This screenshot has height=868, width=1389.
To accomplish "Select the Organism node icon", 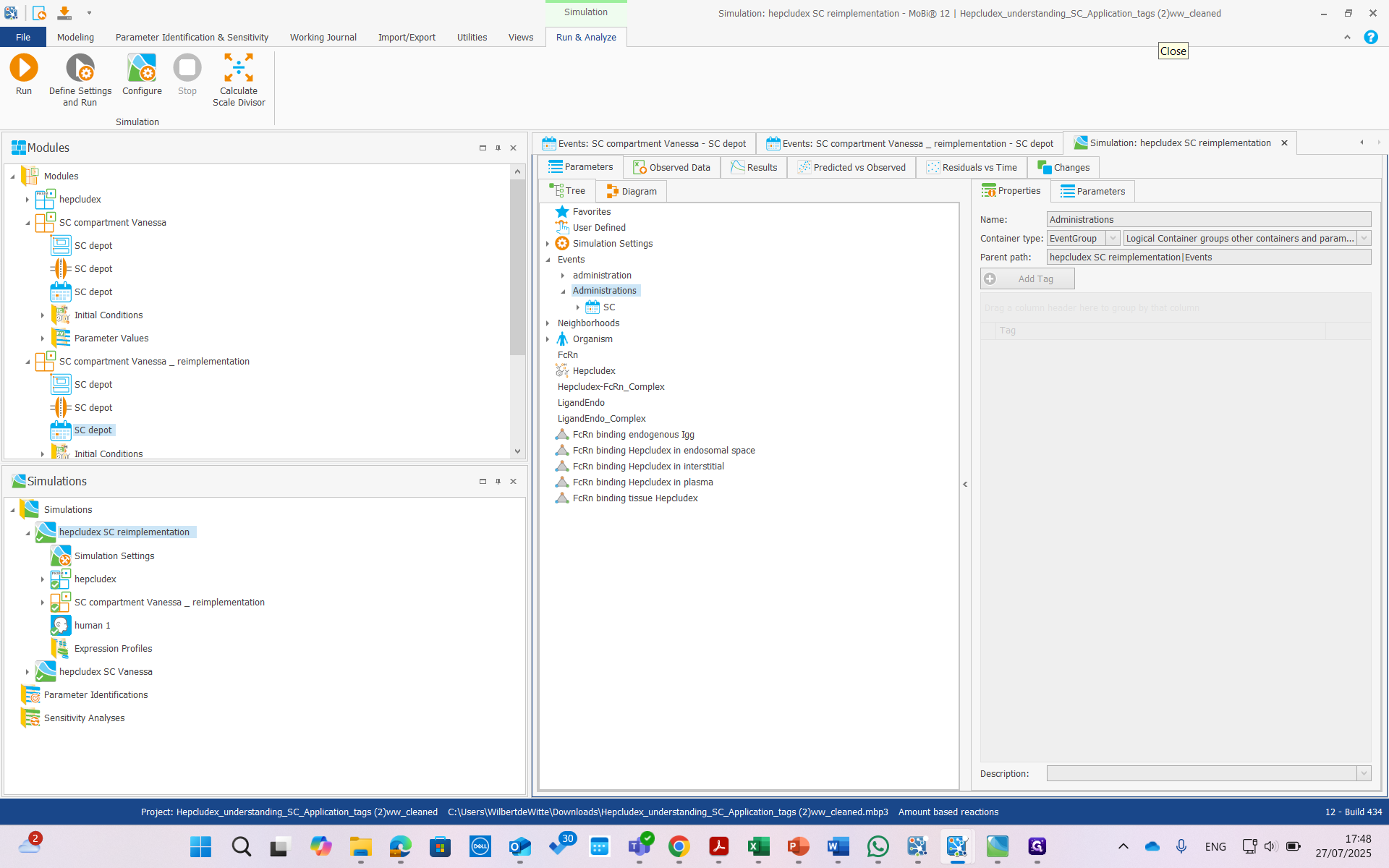I will pyautogui.click(x=562, y=339).
